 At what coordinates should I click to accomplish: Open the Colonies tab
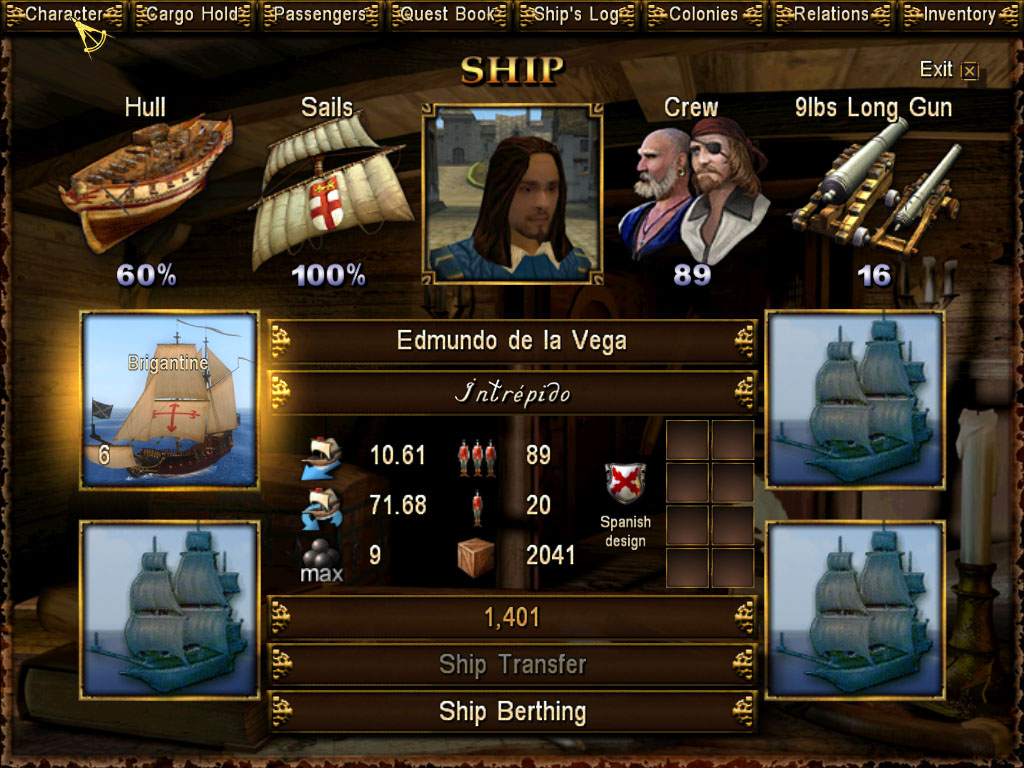[704, 14]
